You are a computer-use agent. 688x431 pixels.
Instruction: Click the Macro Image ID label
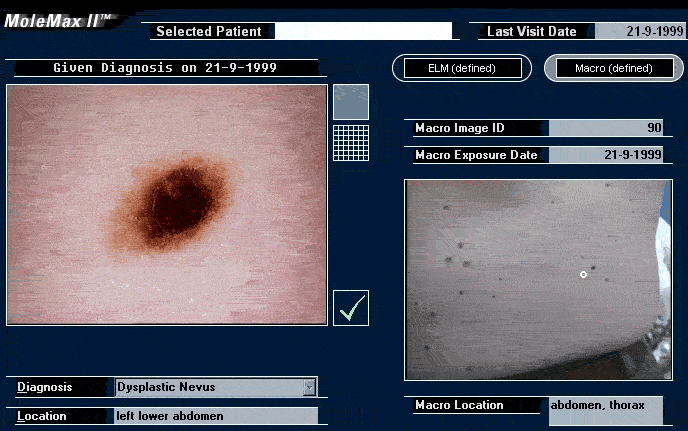pyautogui.click(x=459, y=128)
